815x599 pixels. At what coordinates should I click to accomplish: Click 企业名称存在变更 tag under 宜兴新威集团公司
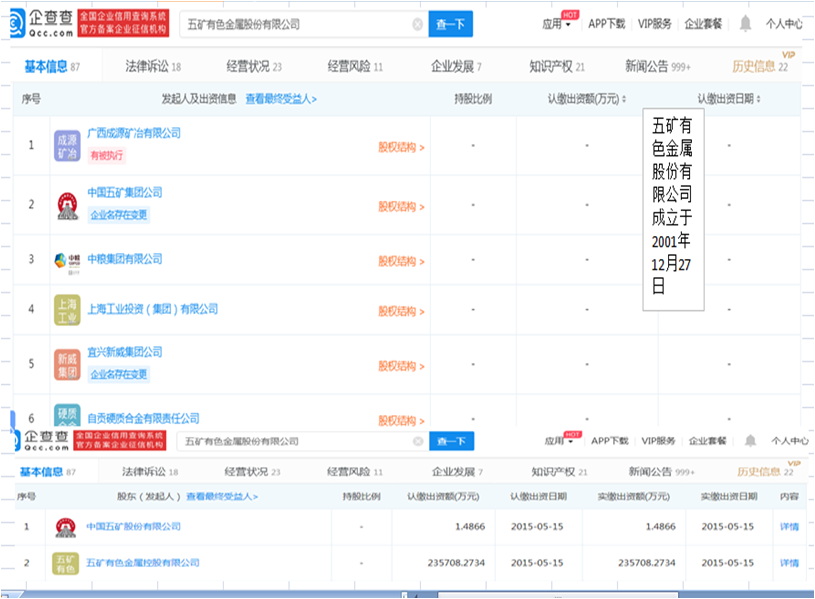[x=119, y=374]
